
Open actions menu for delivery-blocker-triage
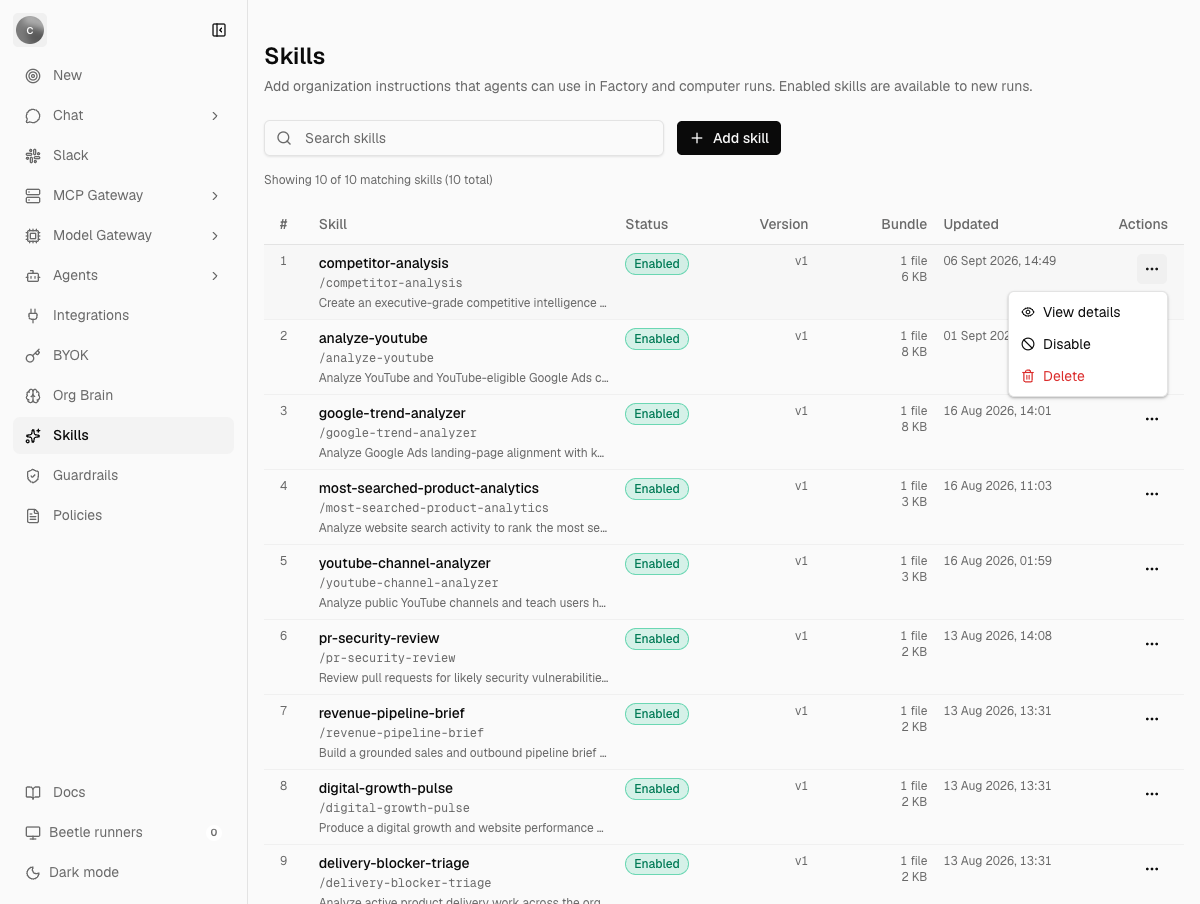click(x=1152, y=869)
